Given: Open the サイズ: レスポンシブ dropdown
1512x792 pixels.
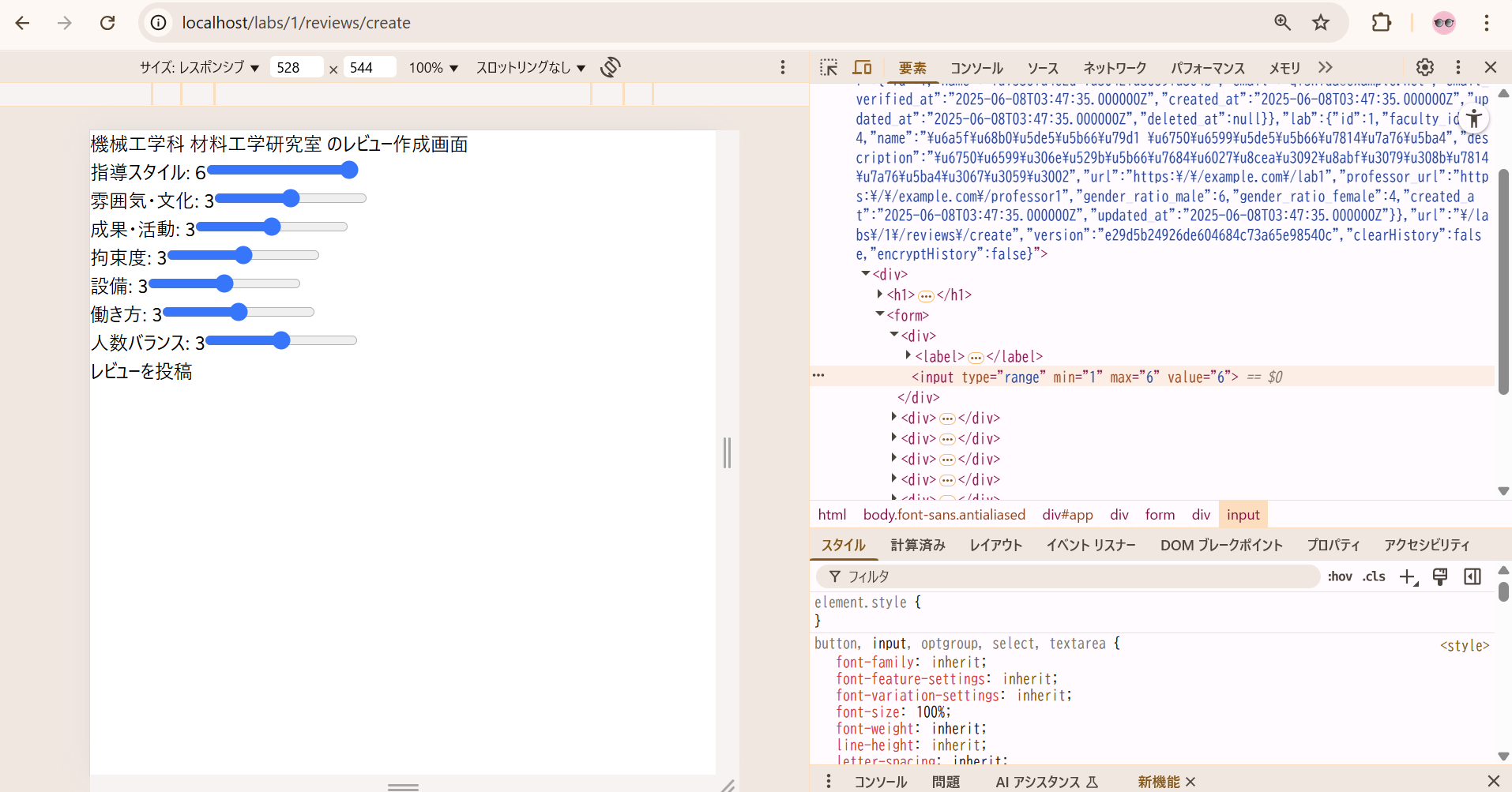Looking at the screenshot, I should click(199, 67).
